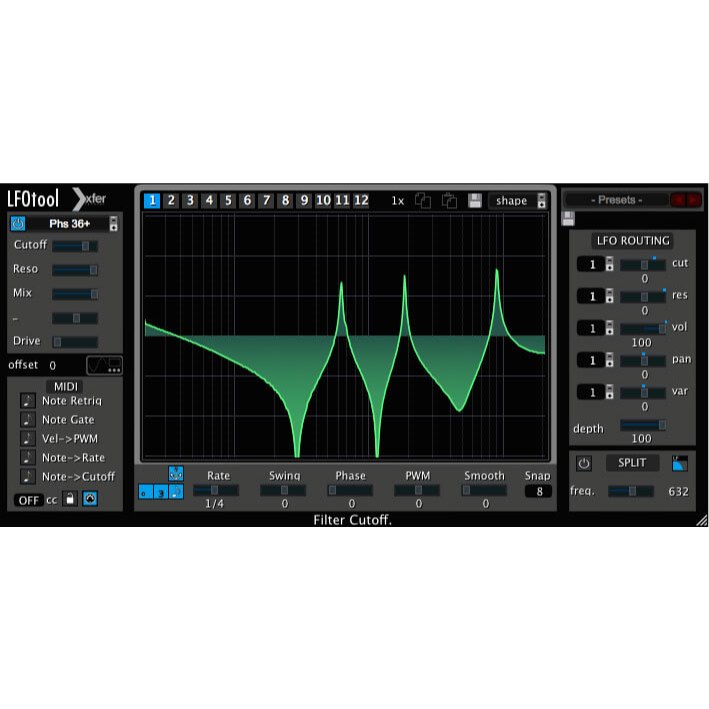Toggle the filter power button

coord(18,224)
